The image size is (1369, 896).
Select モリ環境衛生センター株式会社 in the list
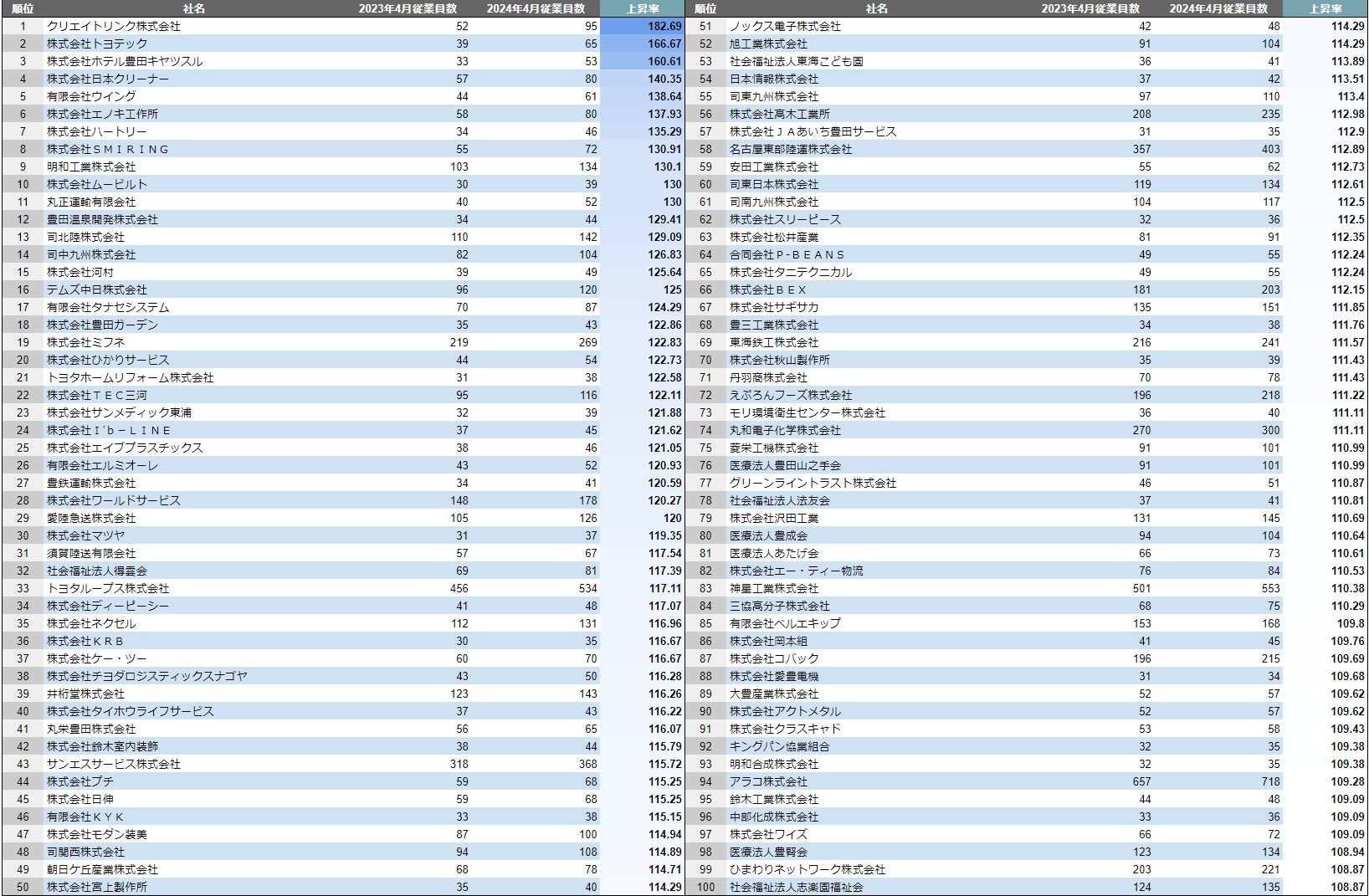click(808, 412)
